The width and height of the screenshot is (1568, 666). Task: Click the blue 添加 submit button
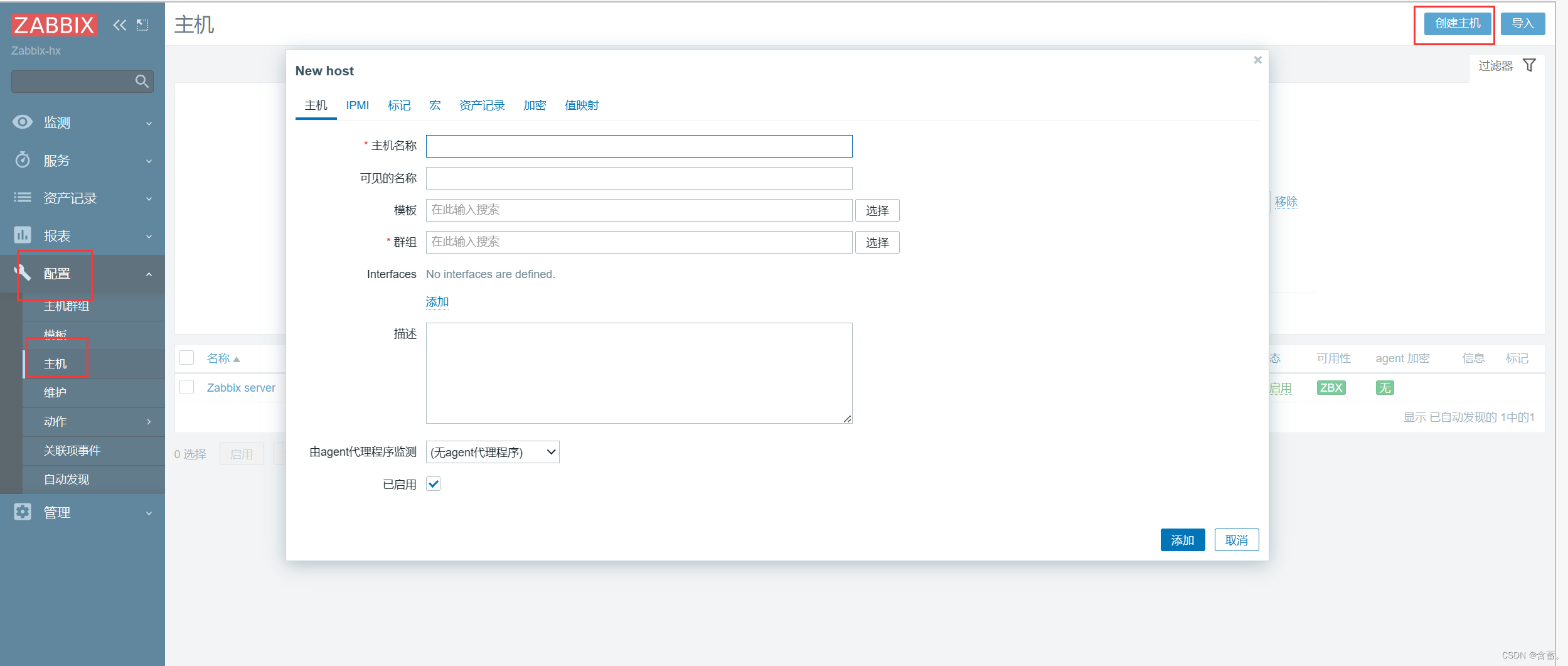coord(1183,540)
